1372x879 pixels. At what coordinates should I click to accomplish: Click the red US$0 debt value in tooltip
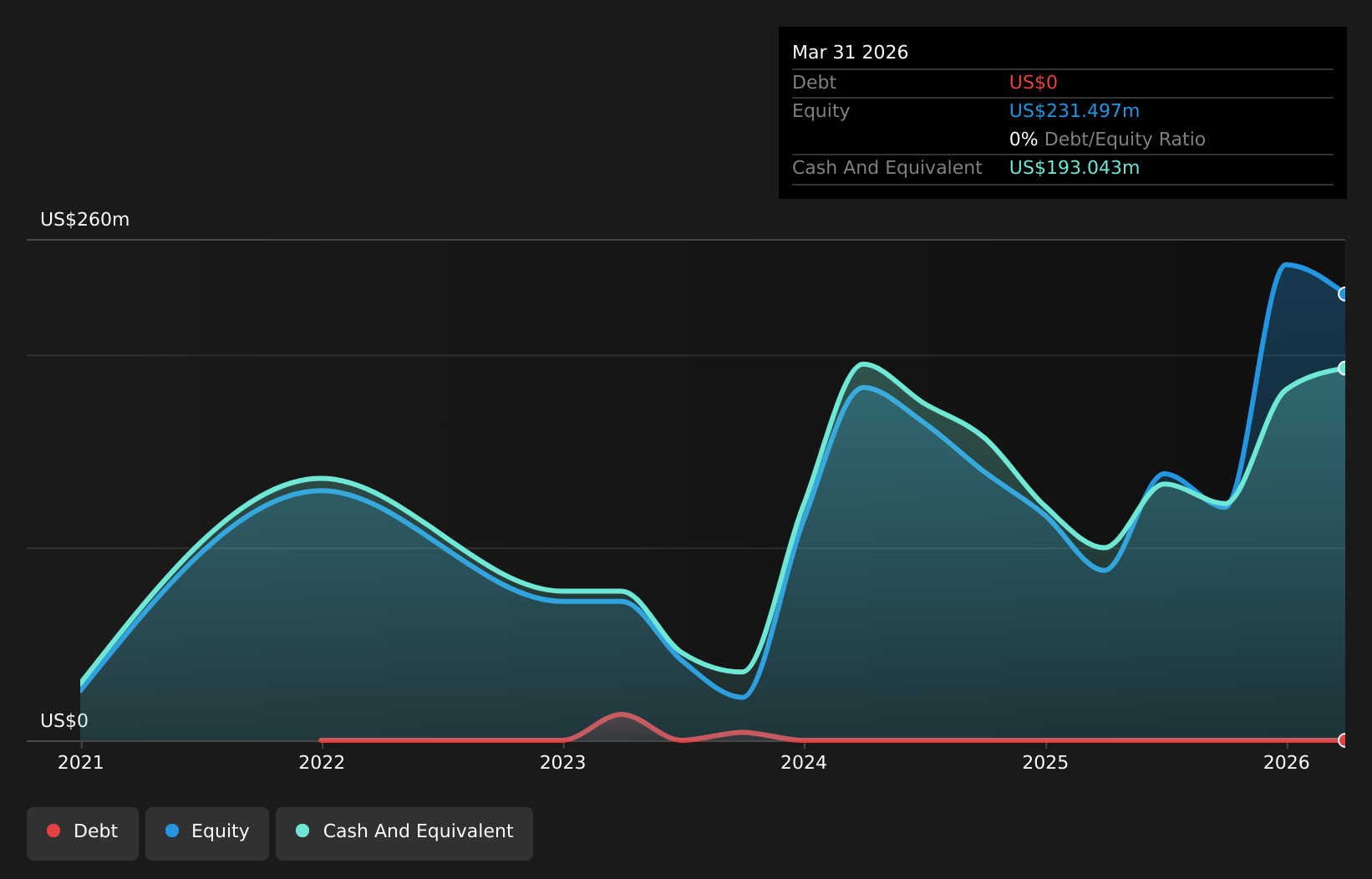click(x=1034, y=83)
